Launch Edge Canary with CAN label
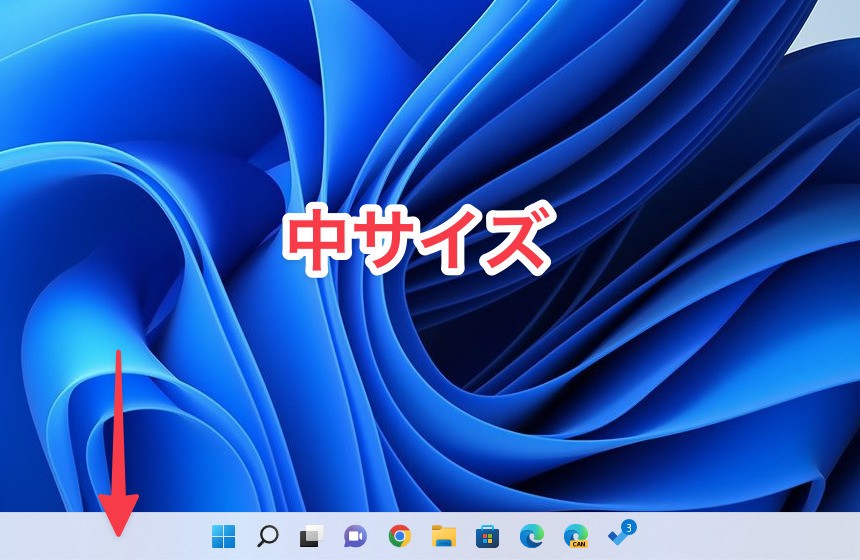 (x=575, y=535)
